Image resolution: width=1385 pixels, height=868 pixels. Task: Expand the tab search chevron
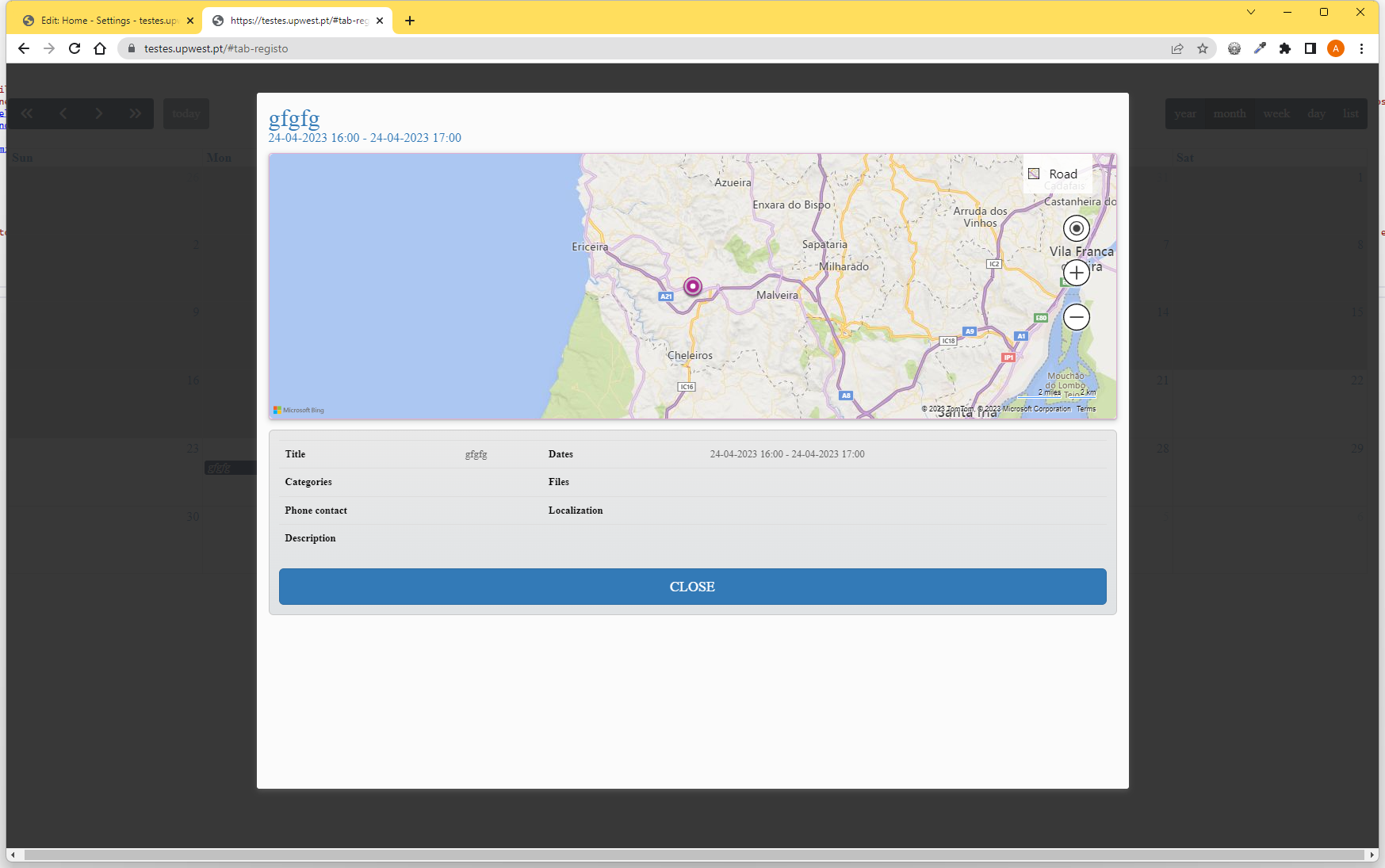1251,12
